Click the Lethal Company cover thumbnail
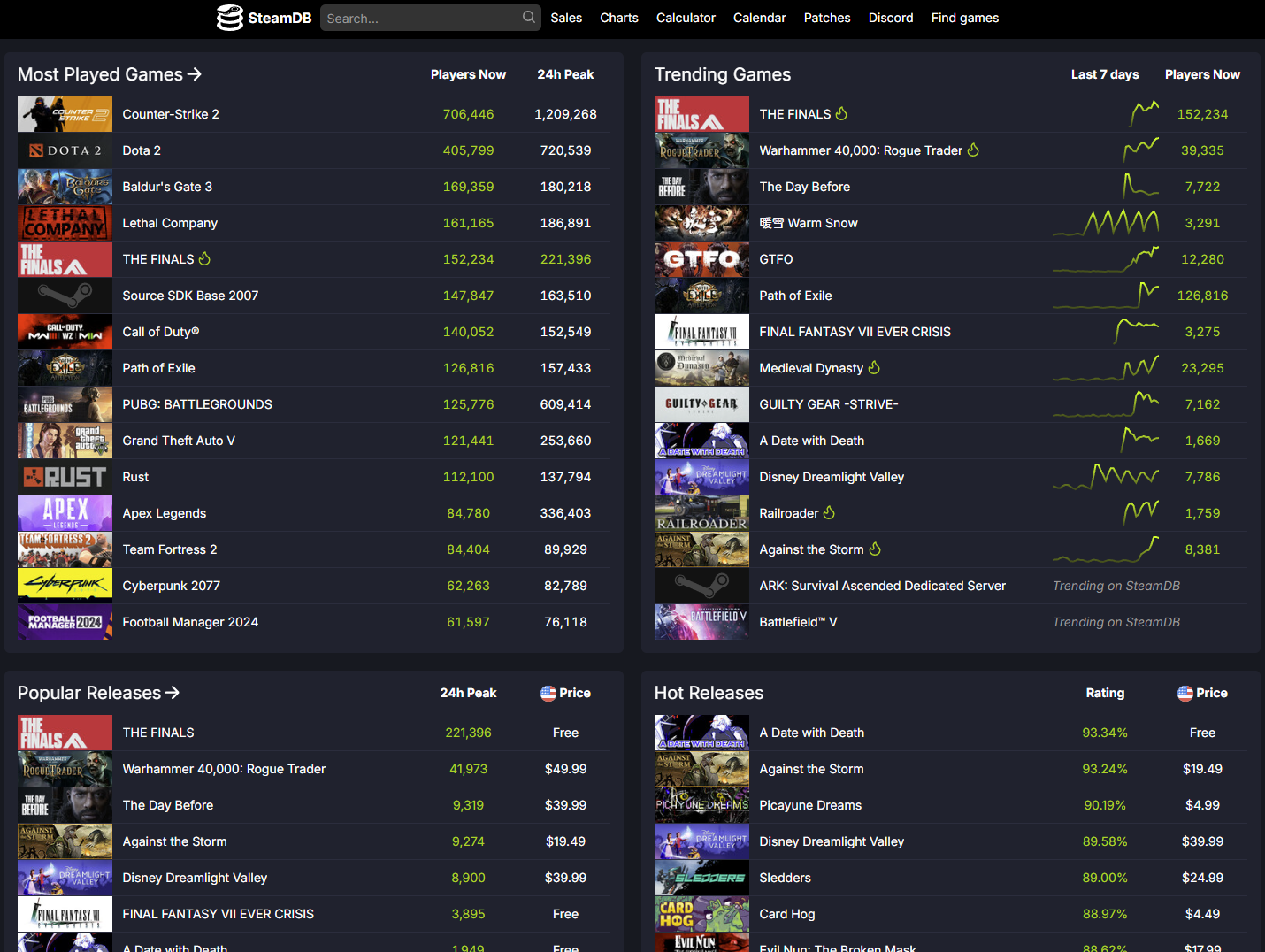 pos(65,223)
